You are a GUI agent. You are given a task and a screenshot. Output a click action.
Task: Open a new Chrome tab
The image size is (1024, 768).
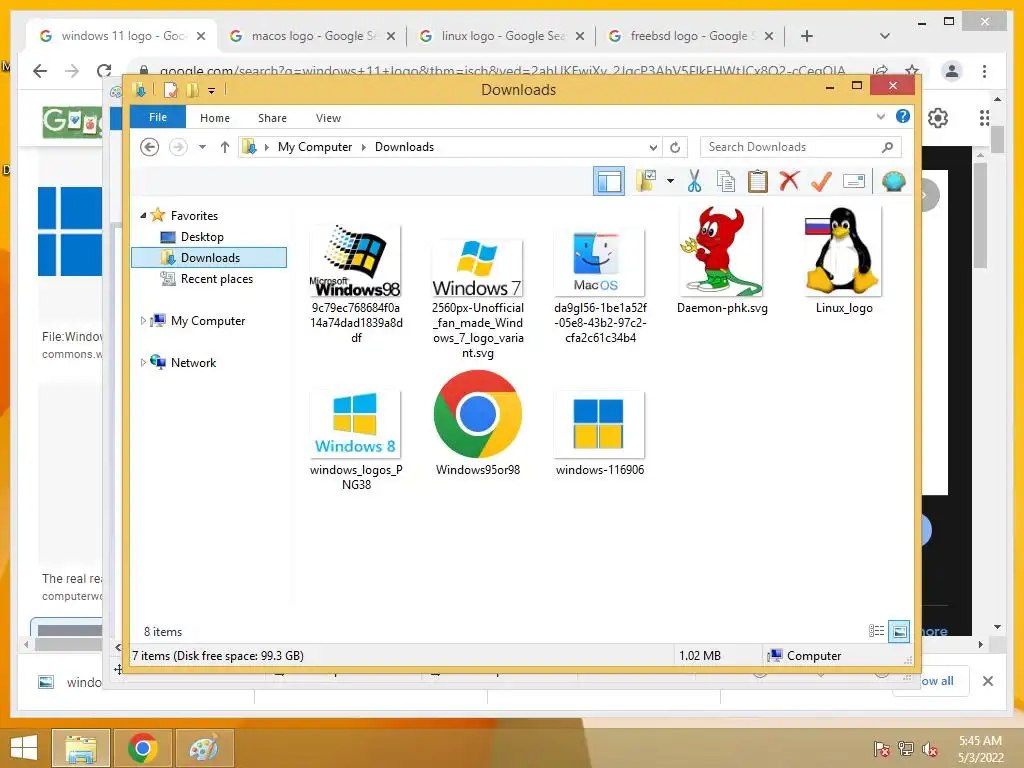[x=807, y=36]
